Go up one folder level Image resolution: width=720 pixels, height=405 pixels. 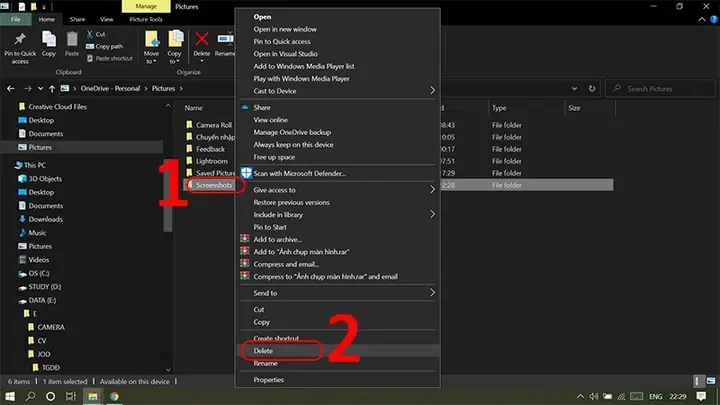point(52,89)
